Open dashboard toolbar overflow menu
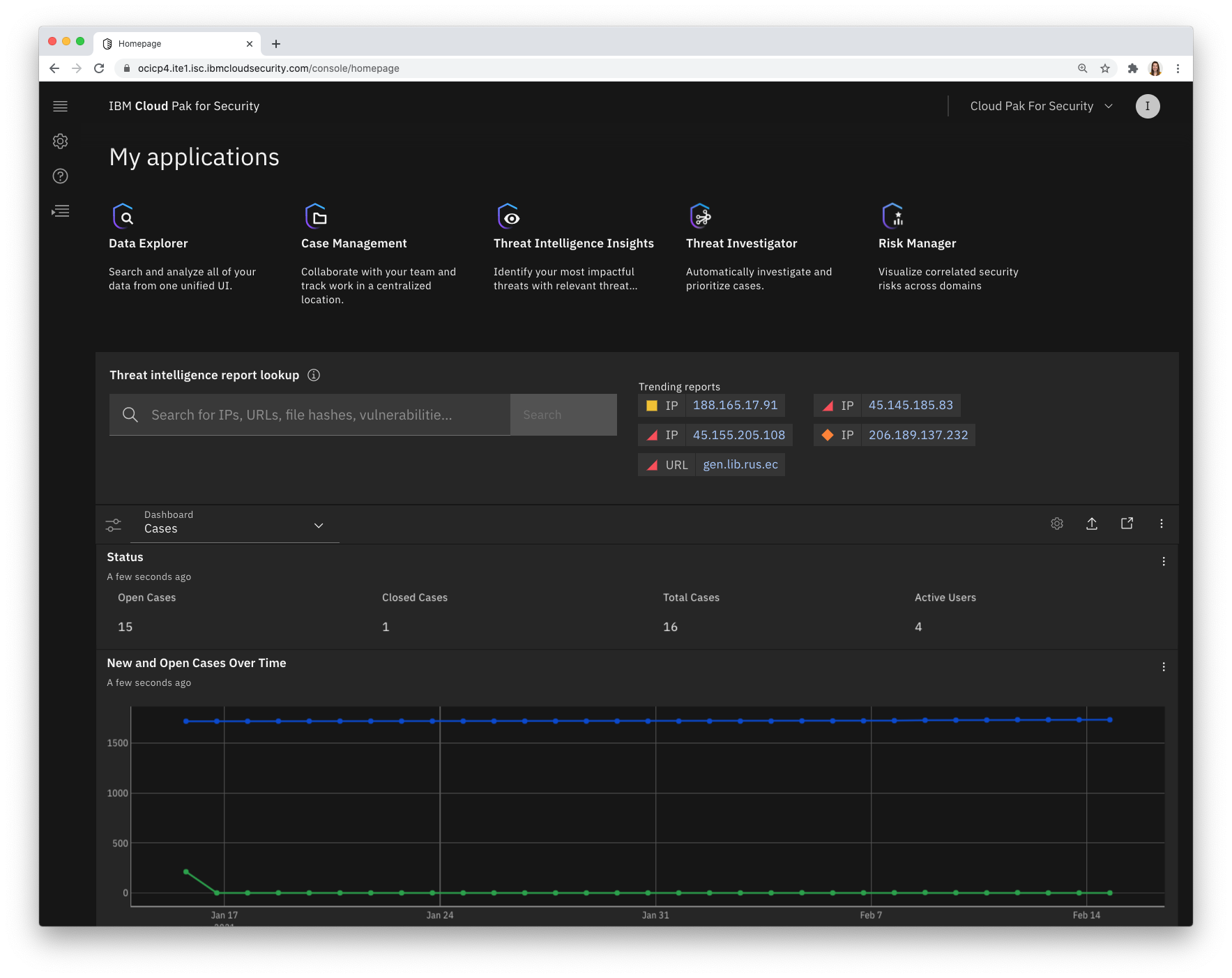 click(x=1162, y=524)
